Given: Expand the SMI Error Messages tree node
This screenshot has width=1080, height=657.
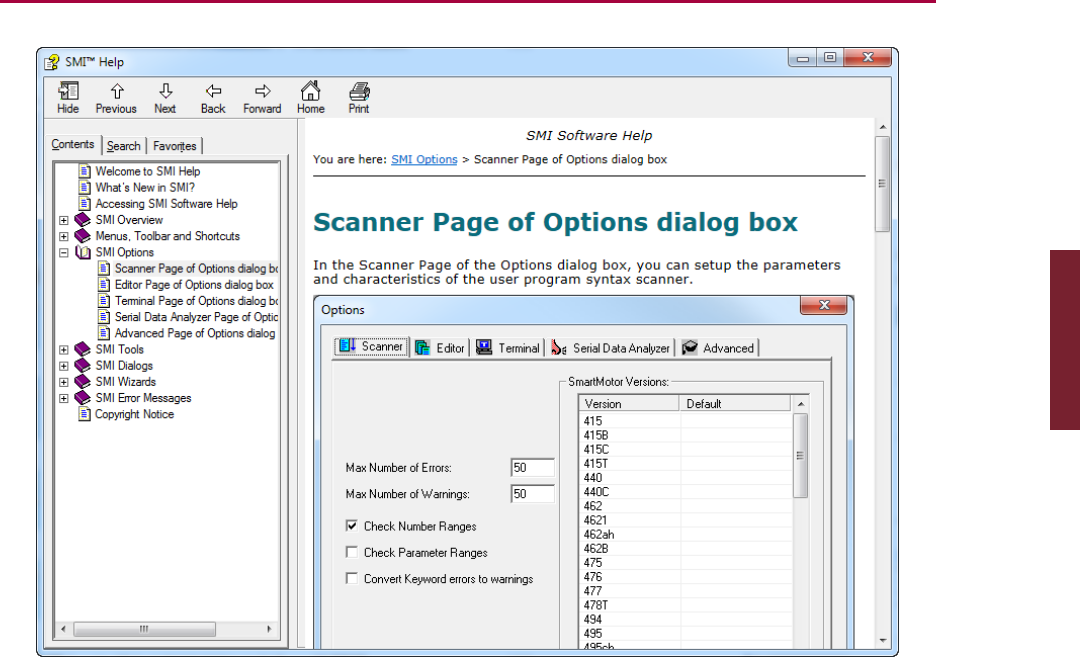Looking at the screenshot, I should [64, 399].
